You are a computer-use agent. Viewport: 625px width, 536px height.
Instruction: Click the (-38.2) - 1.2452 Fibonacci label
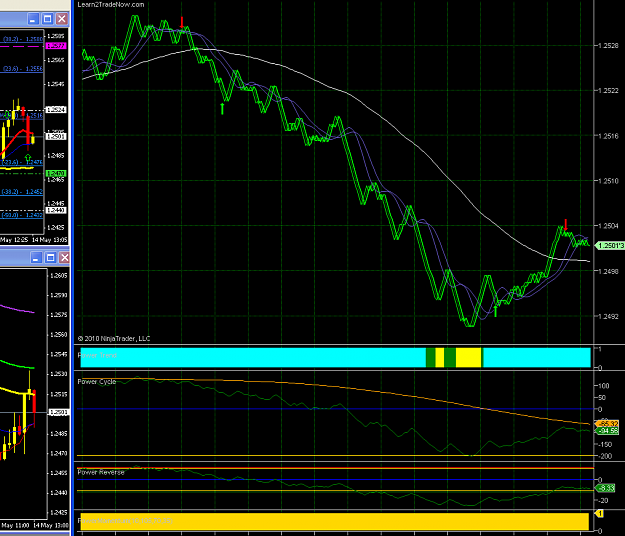[22, 192]
